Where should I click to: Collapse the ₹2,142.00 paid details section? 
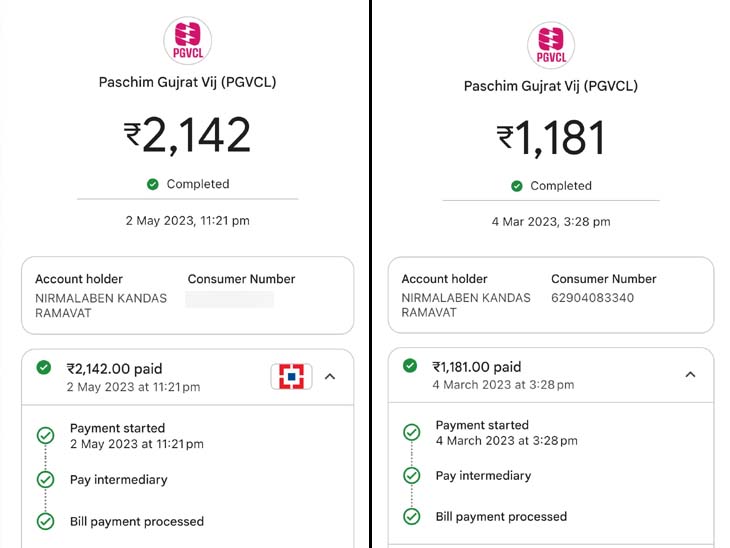tap(331, 377)
